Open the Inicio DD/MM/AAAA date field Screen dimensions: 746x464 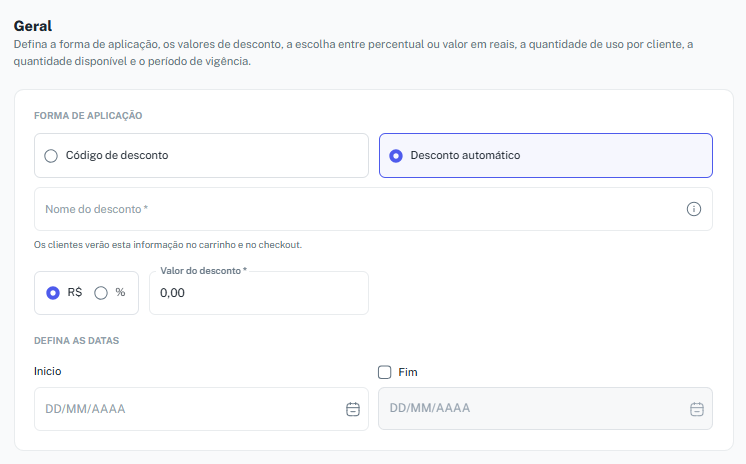tap(201, 409)
